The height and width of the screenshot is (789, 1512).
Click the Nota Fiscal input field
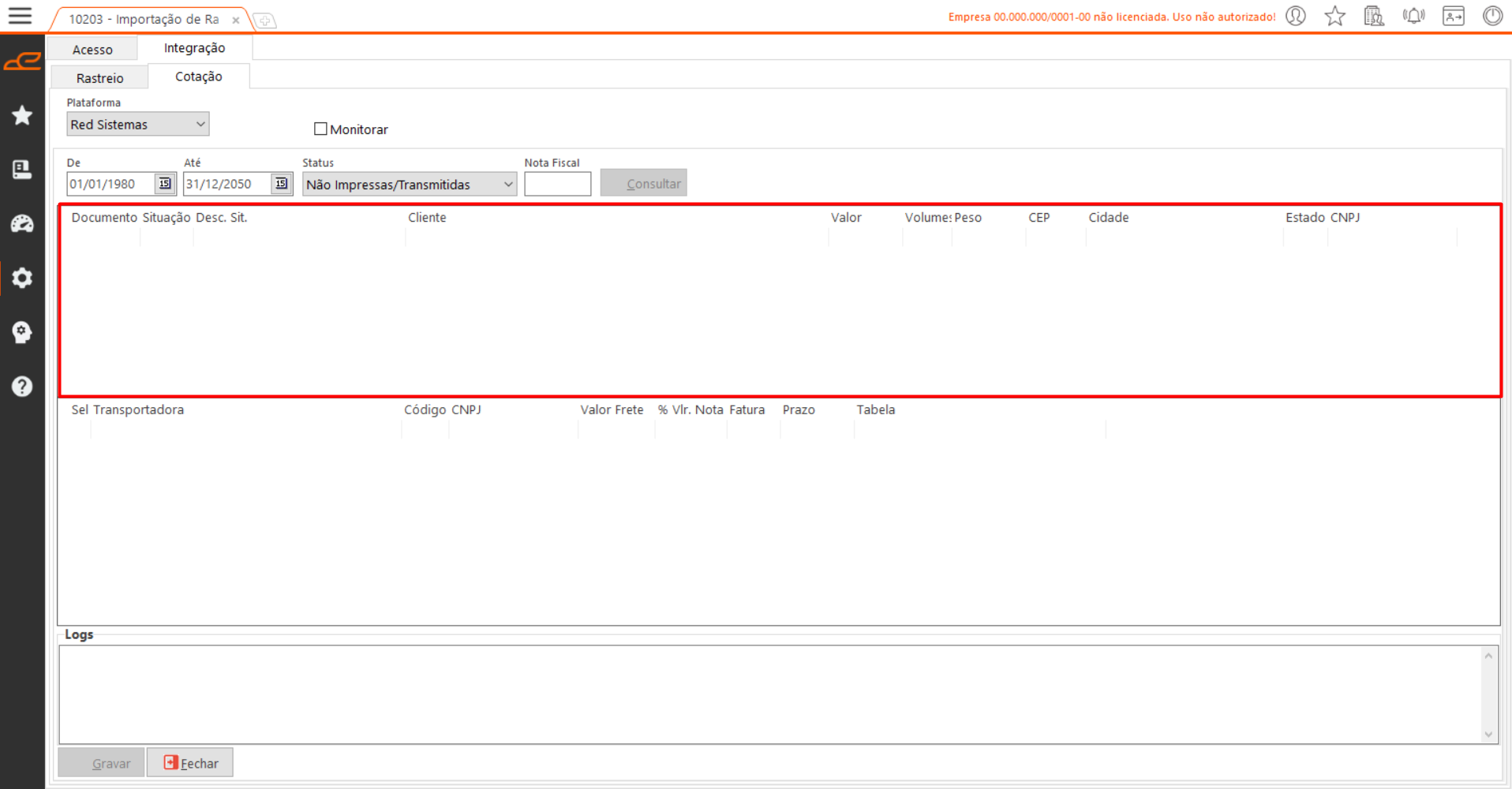[x=557, y=185]
